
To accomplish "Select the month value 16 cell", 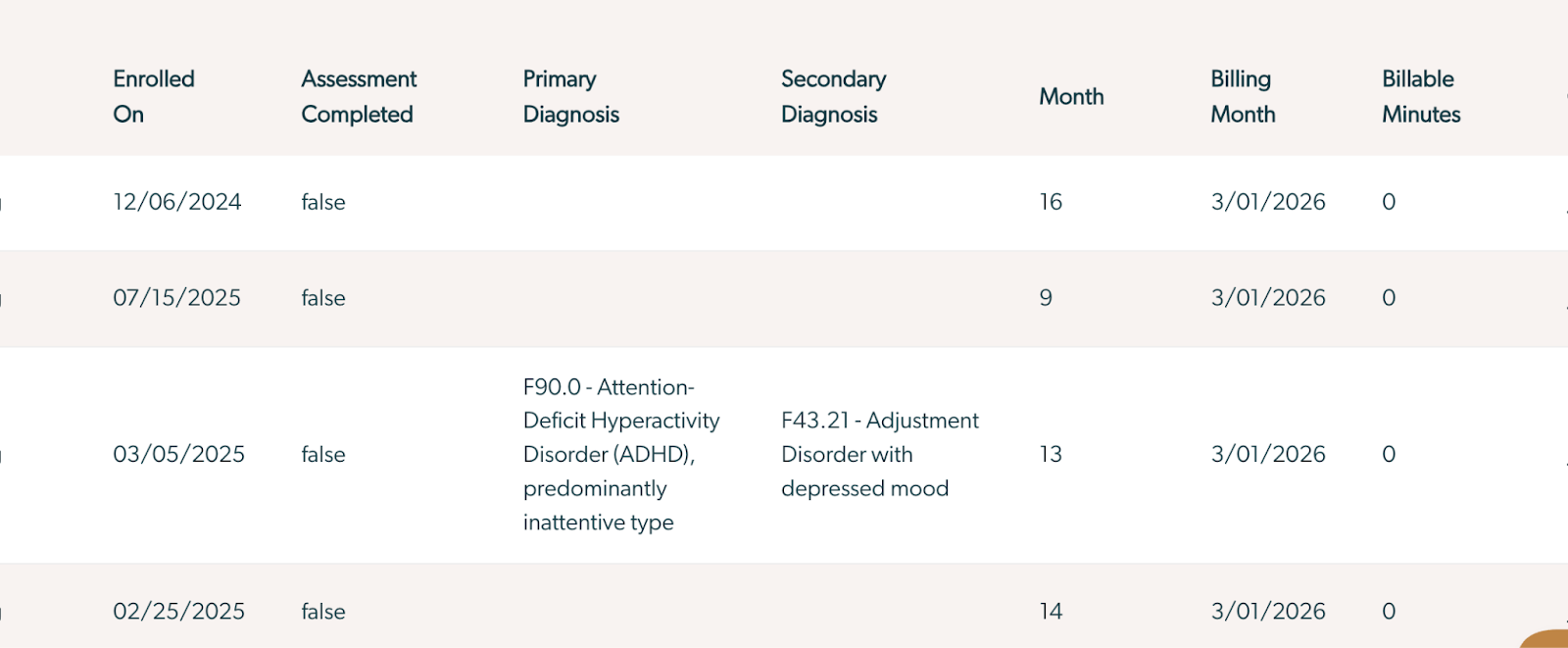I will pos(1051,202).
